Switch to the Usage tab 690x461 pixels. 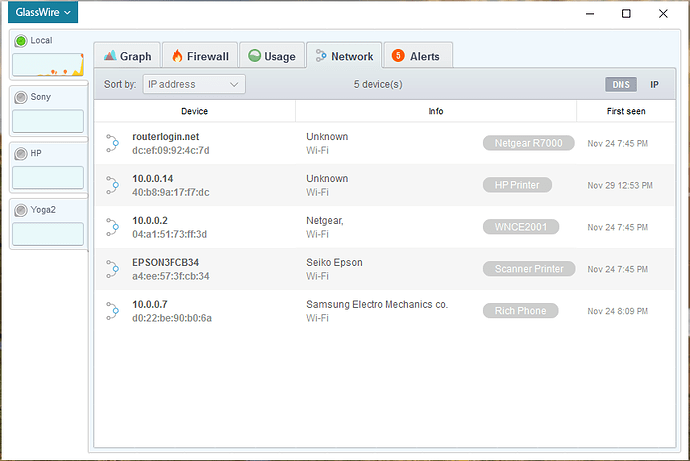pyautogui.click(x=271, y=56)
